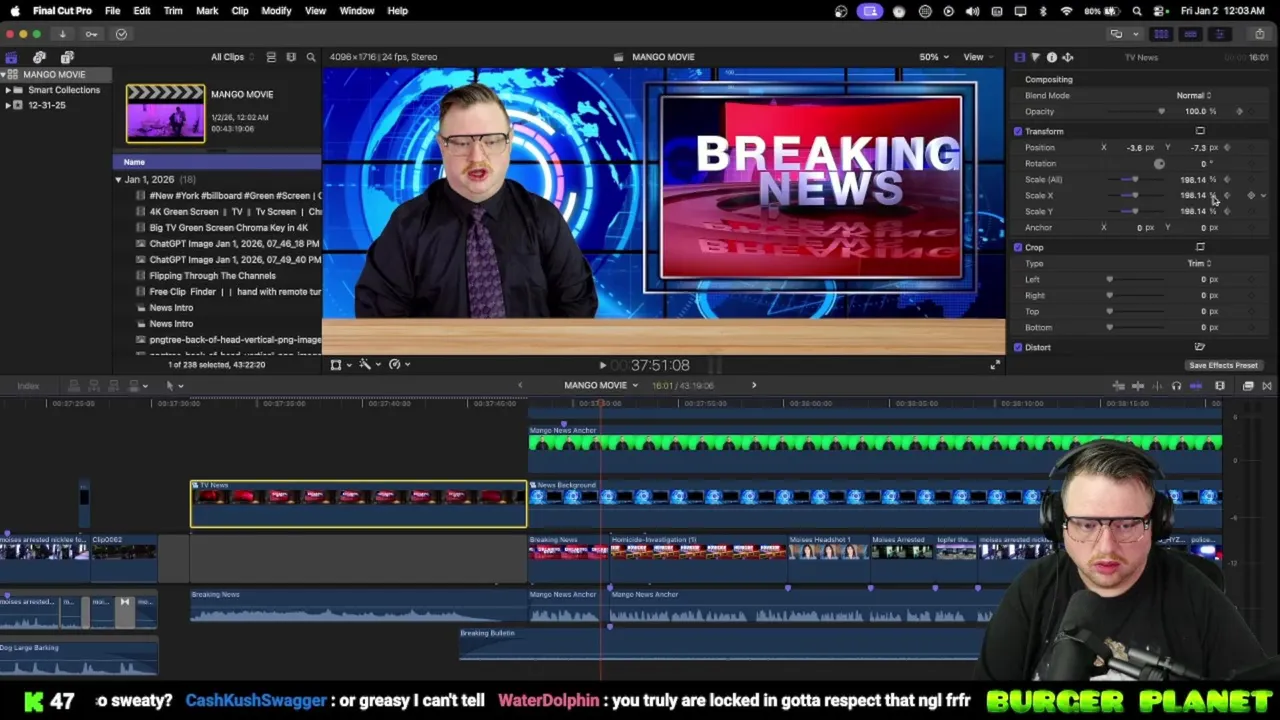Open Spotlight search in menu bar

[1137, 11]
